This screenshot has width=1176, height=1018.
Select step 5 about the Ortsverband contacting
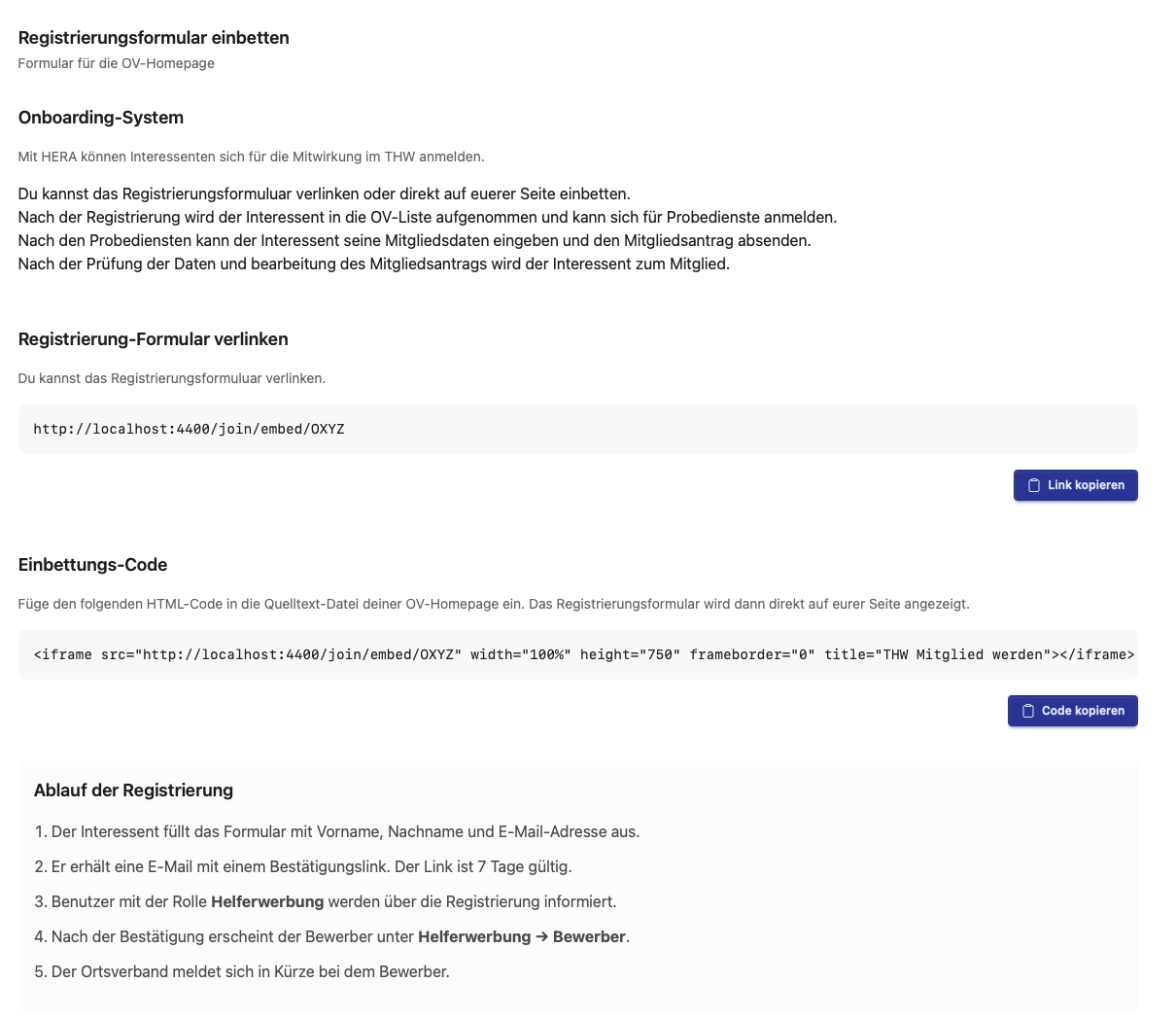pyautogui.click(x=242, y=971)
